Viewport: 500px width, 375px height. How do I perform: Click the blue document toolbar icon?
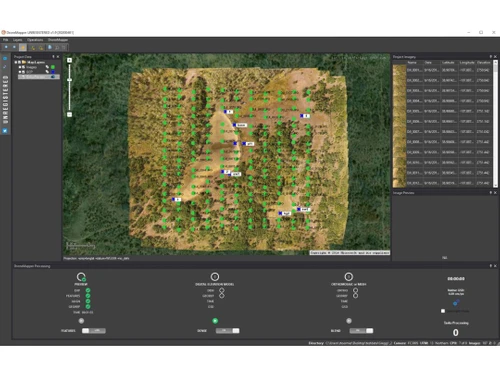click(x=50, y=47)
